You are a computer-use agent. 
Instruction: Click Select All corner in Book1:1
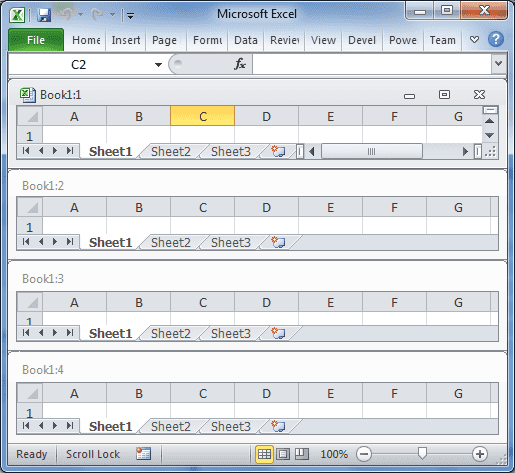click(30, 116)
